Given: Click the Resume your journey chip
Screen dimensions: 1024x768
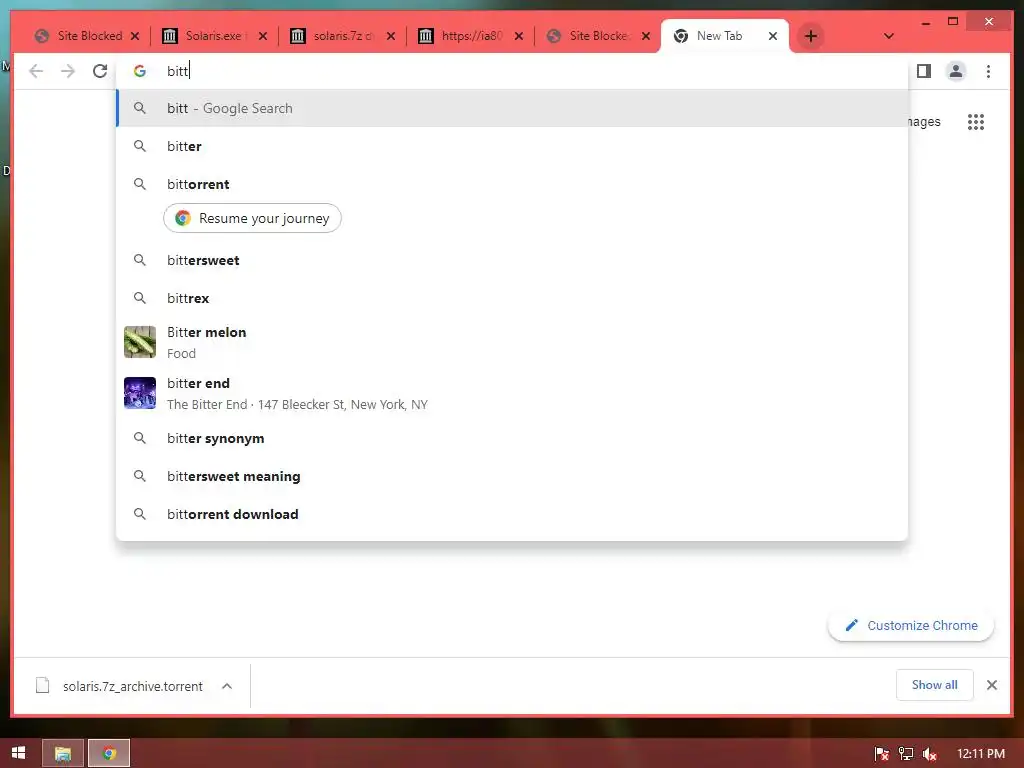Looking at the screenshot, I should click(252, 218).
